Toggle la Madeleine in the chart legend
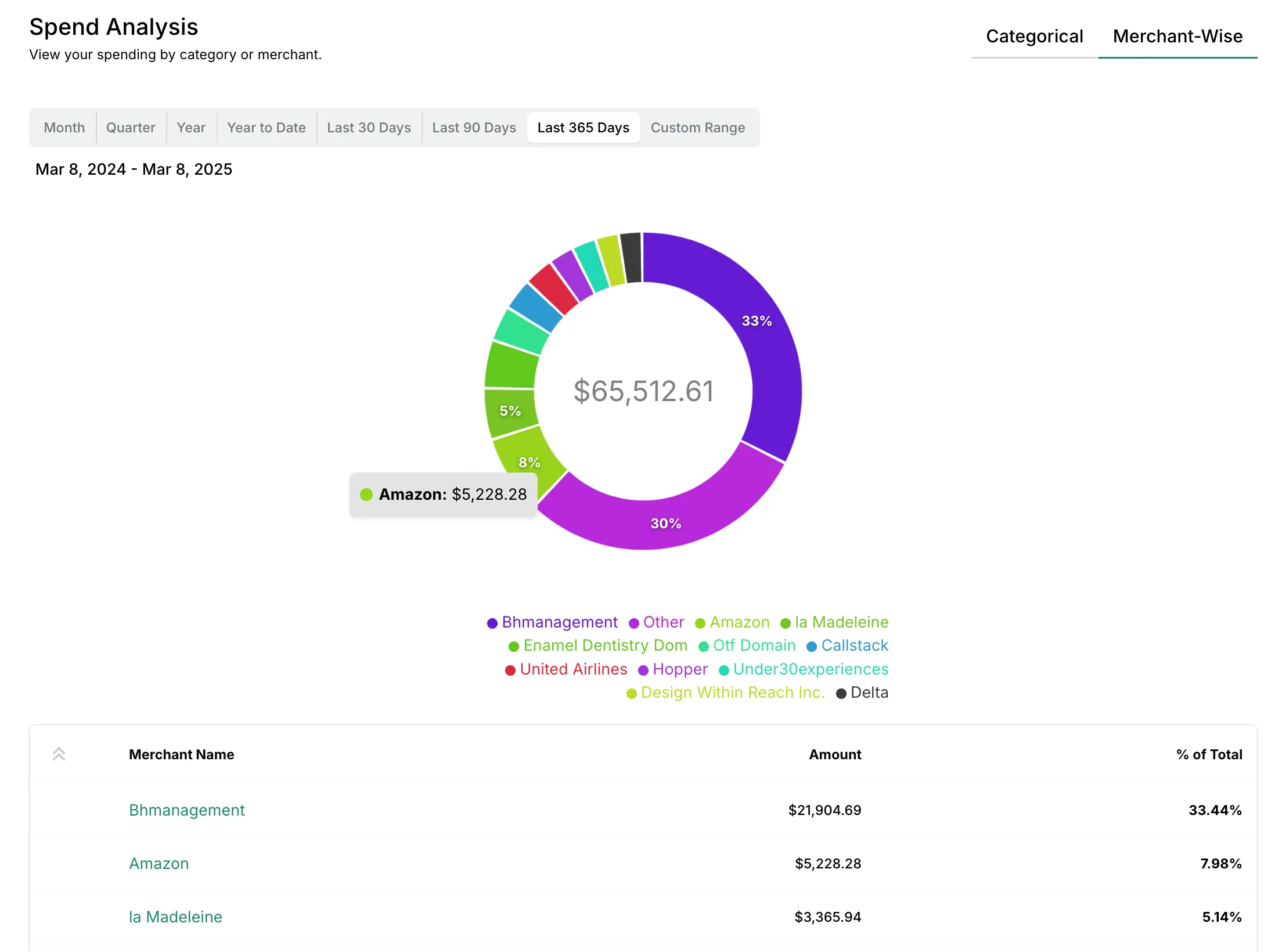The image size is (1282, 952). click(834, 622)
